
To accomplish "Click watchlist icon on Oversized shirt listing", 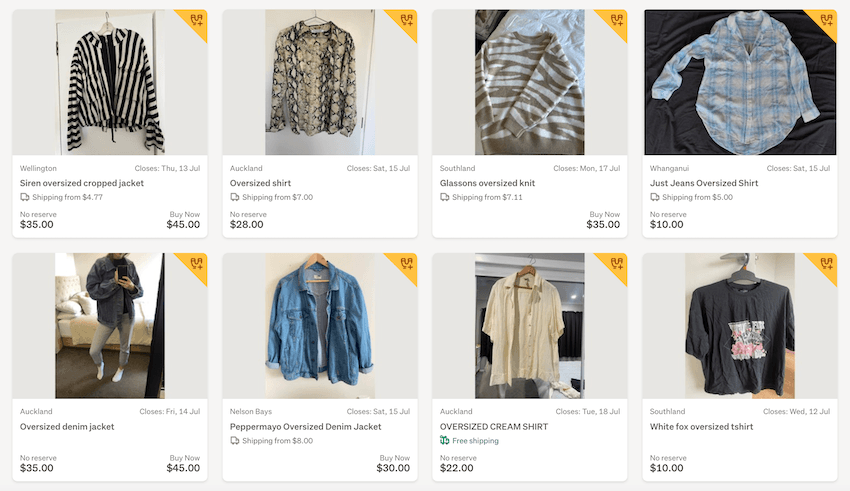I will pos(406,20).
